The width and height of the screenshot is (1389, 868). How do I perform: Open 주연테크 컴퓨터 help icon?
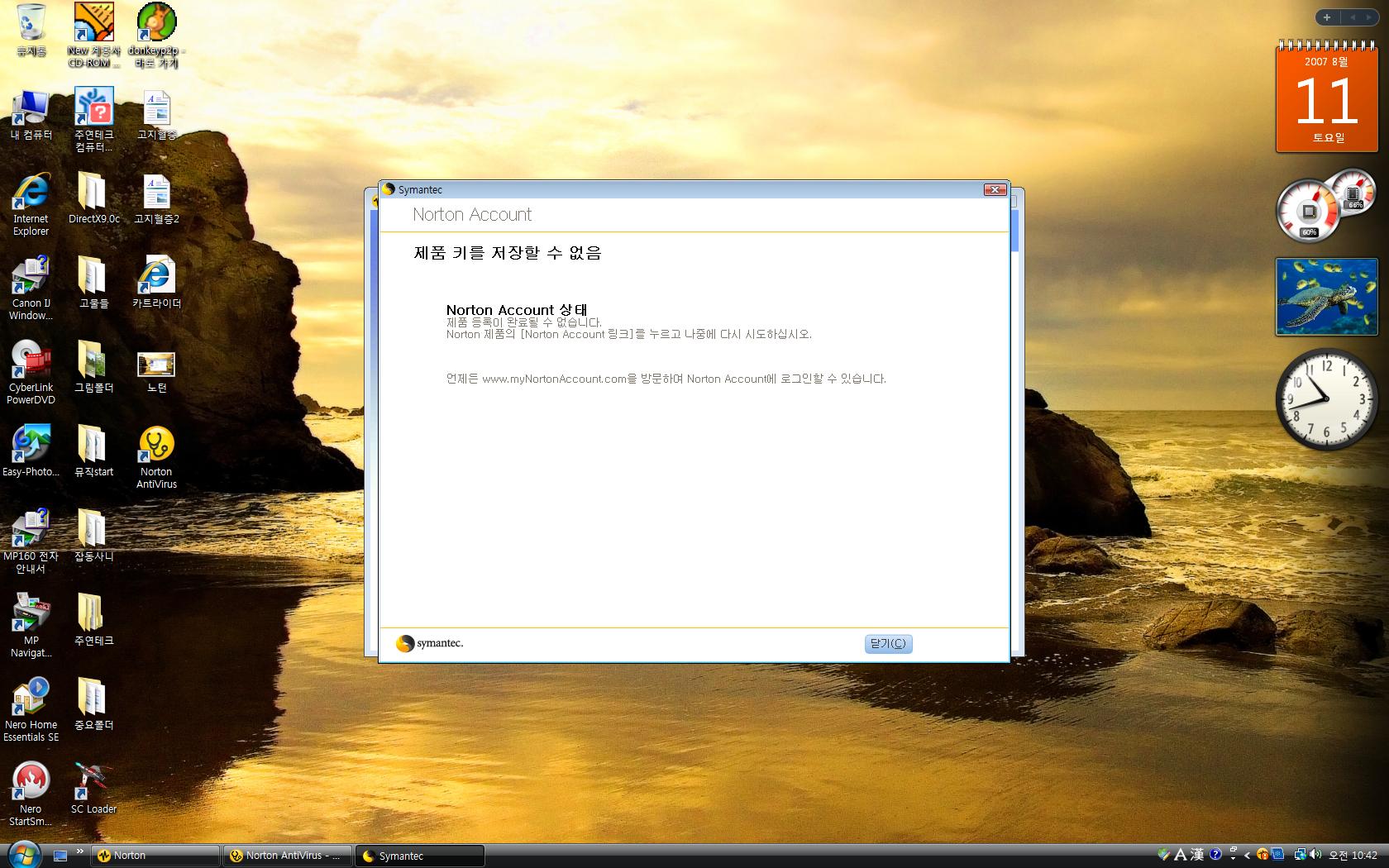94,121
